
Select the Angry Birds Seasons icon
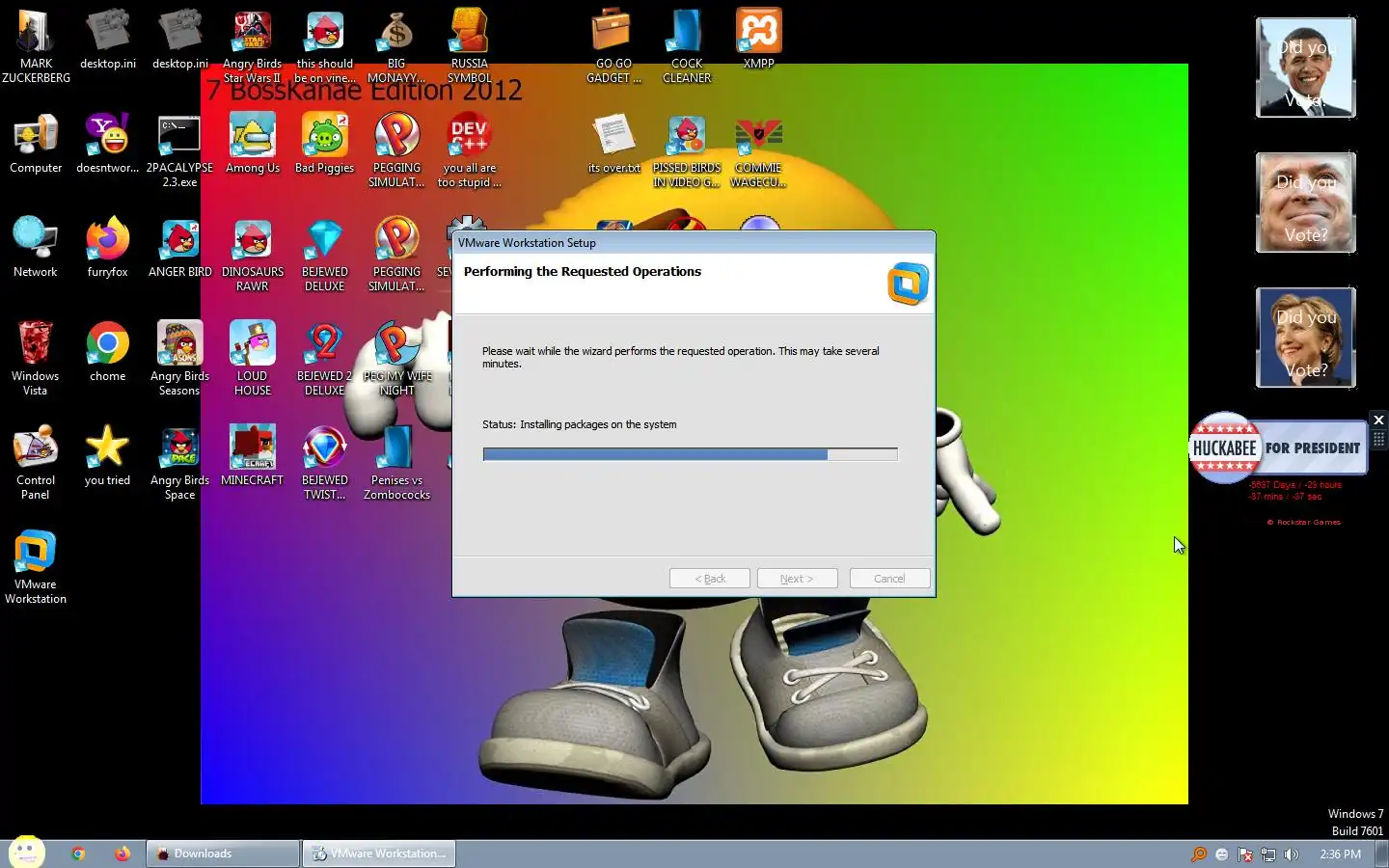coord(179,359)
